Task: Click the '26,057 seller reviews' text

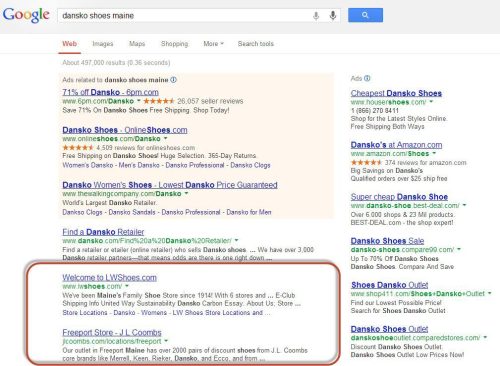Action: coord(210,101)
